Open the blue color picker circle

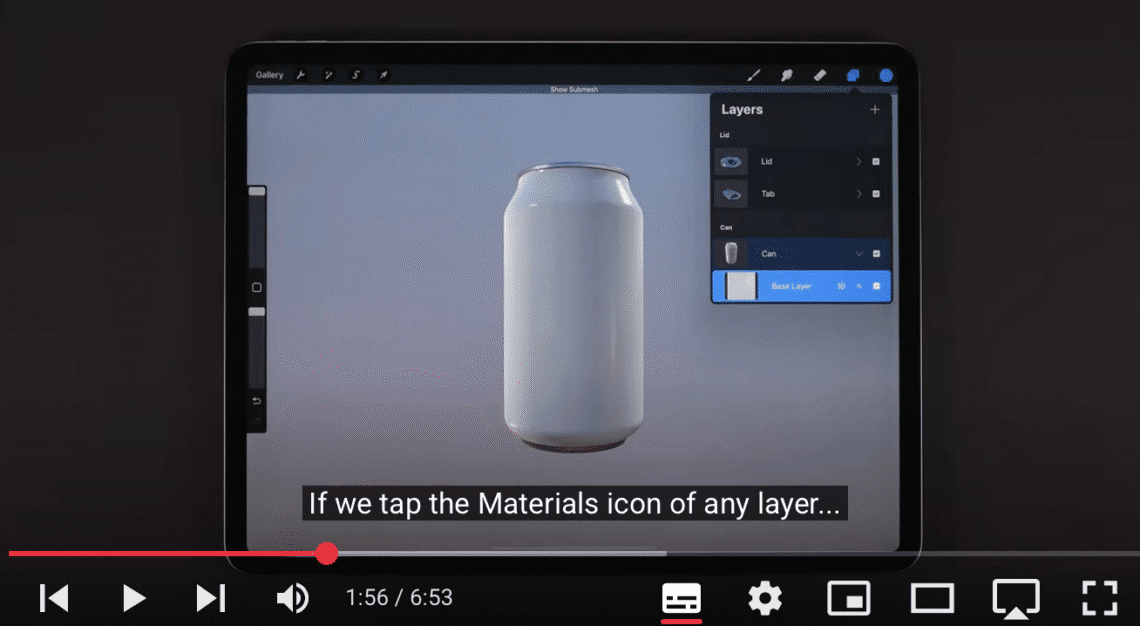(x=886, y=75)
